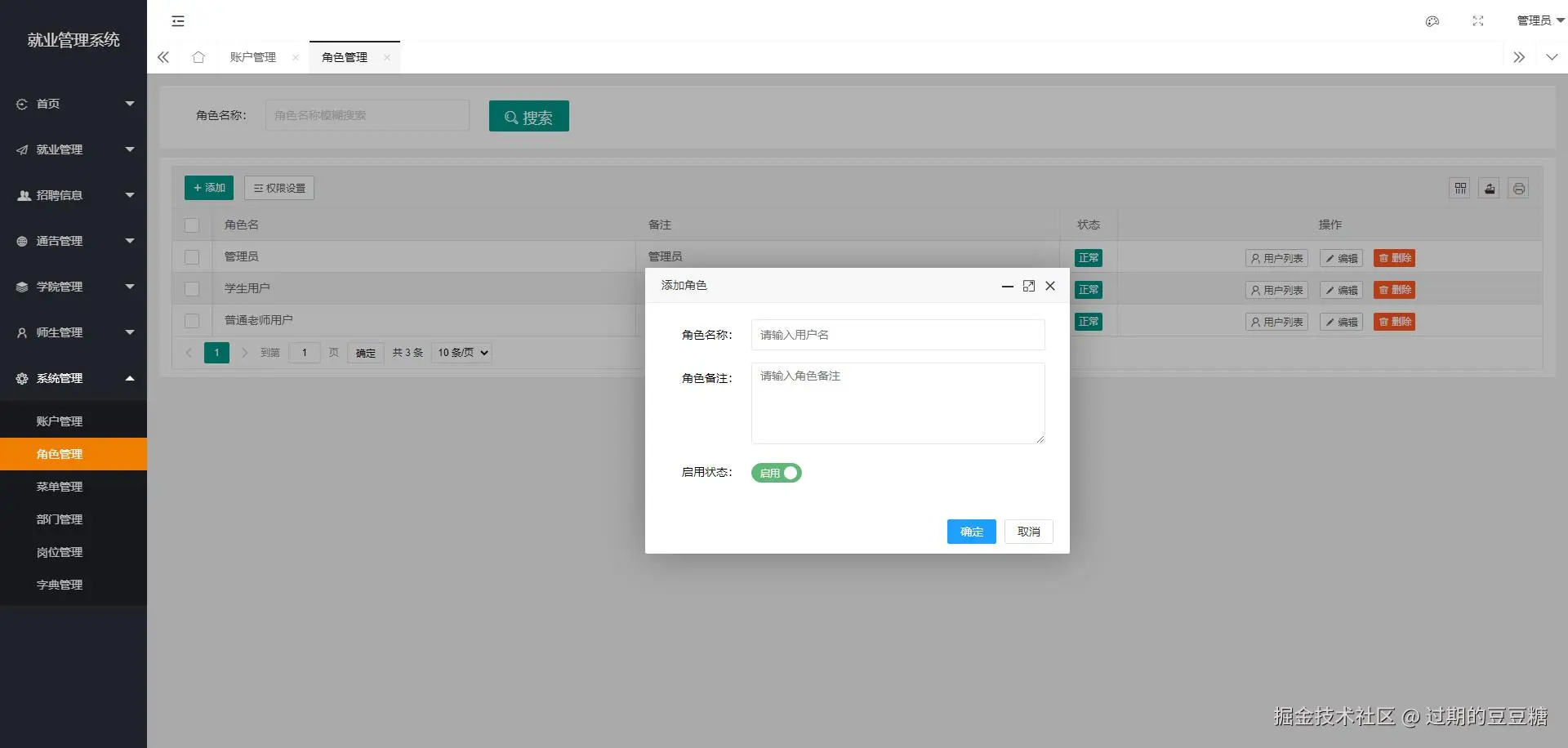Open the column filter grid icon
Viewport: 1568px width, 748px height.
pos(1460,189)
